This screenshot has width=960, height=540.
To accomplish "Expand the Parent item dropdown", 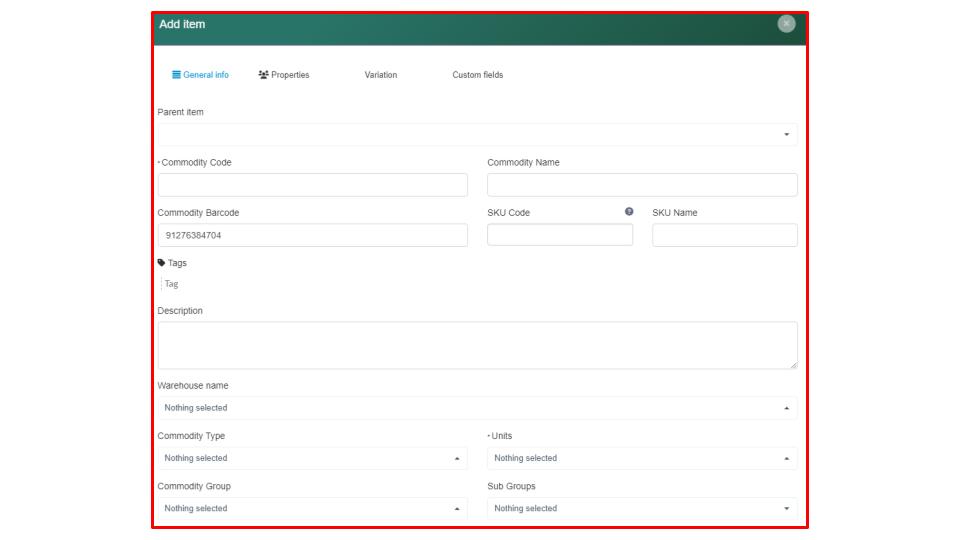I will click(x=477, y=134).
